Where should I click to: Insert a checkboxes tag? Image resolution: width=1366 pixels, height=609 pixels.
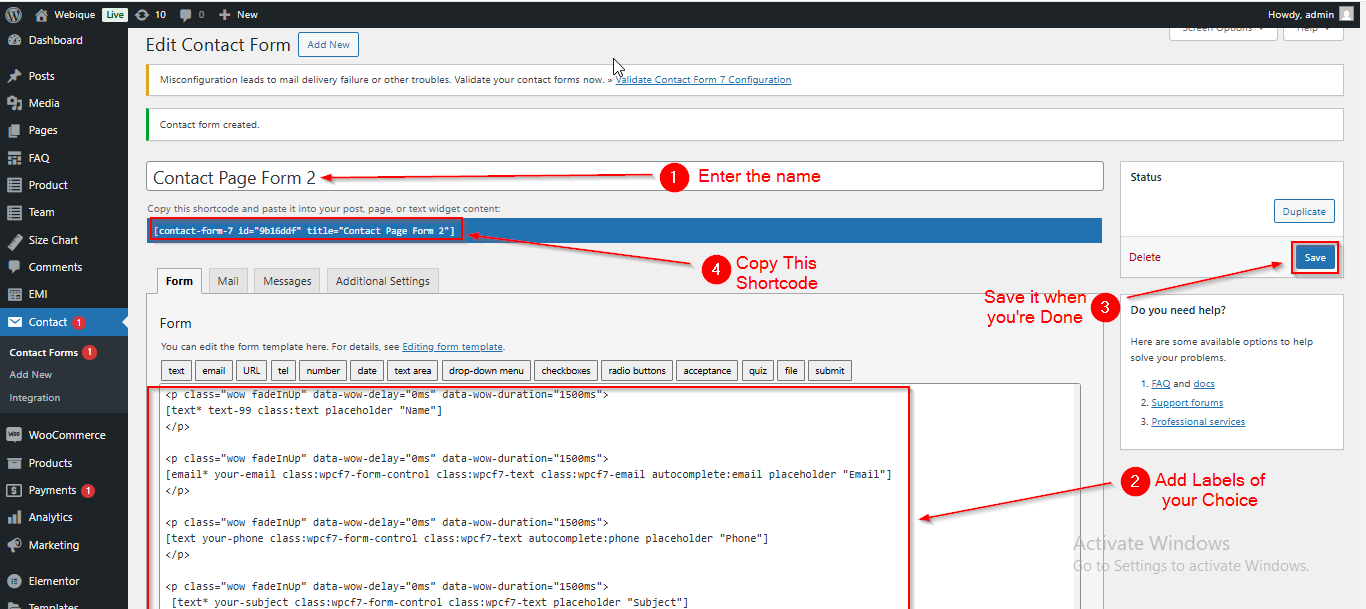pyautogui.click(x=567, y=371)
